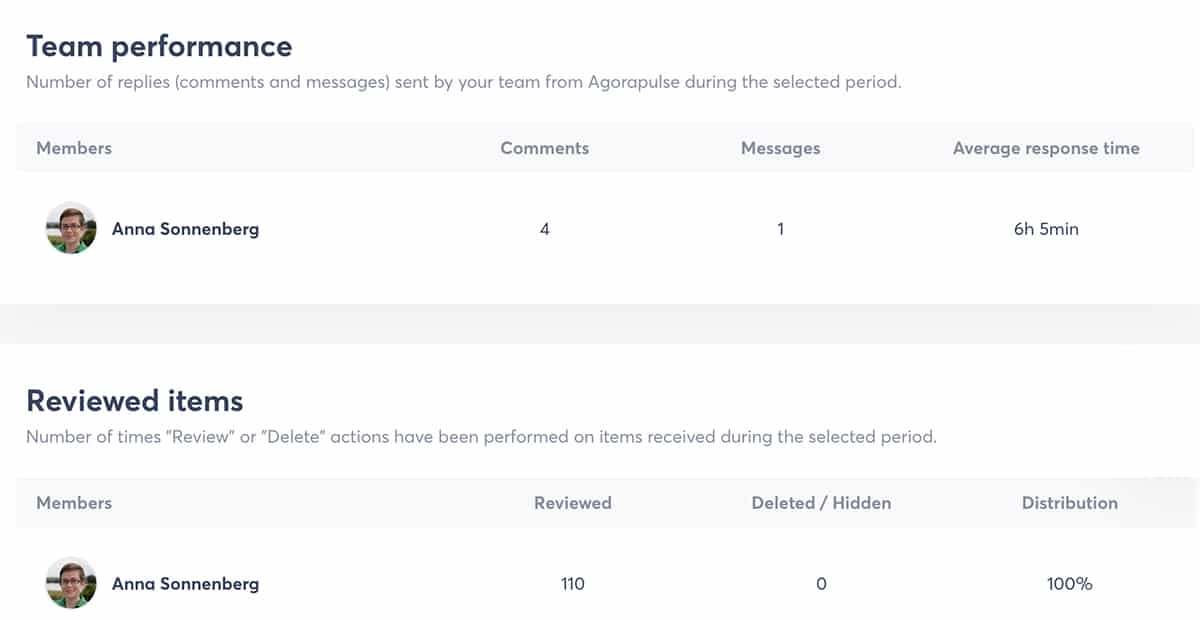Select the Distribution column header
This screenshot has width=1200, height=620.
1069,503
